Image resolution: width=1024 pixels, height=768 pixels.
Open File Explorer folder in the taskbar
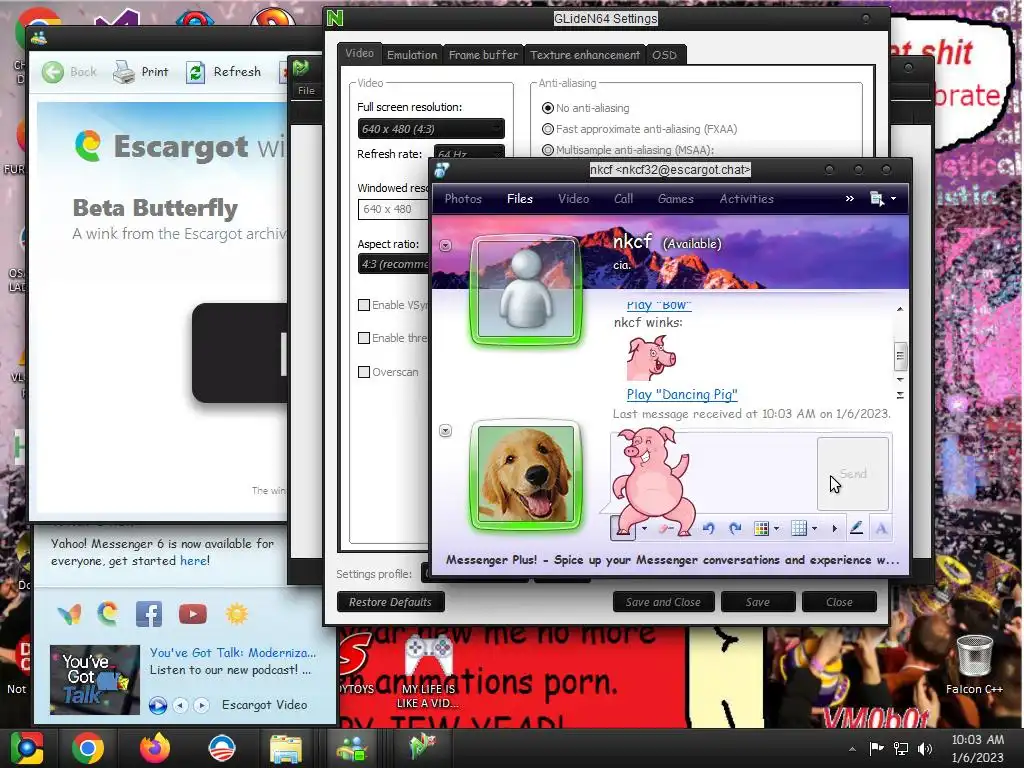285,749
